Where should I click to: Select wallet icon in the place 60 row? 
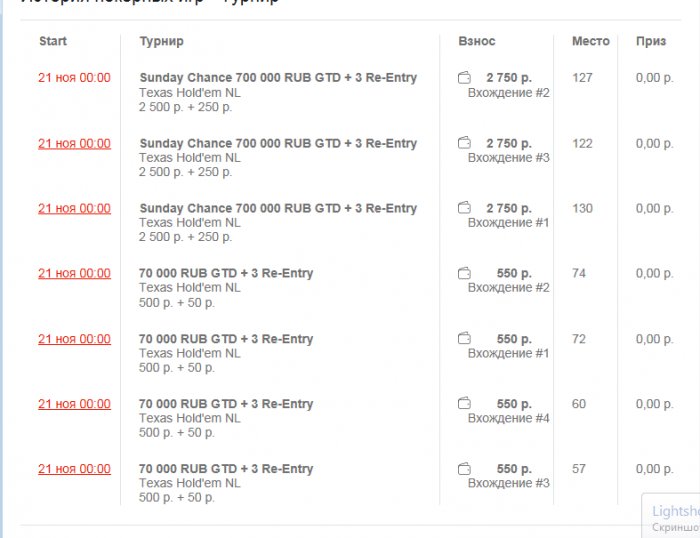(x=464, y=404)
